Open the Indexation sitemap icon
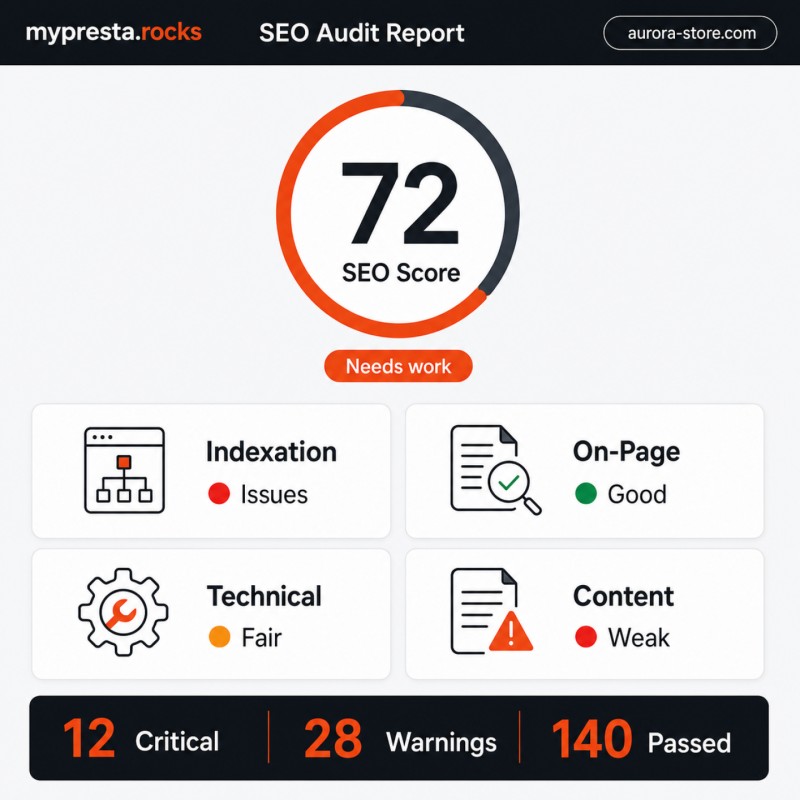Image resolution: width=800 pixels, height=800 pixels. 124,470
